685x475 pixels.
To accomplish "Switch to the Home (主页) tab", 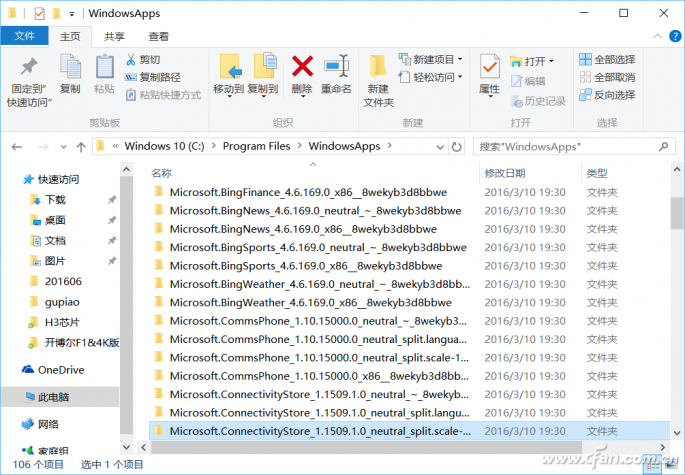I will 70,37.
